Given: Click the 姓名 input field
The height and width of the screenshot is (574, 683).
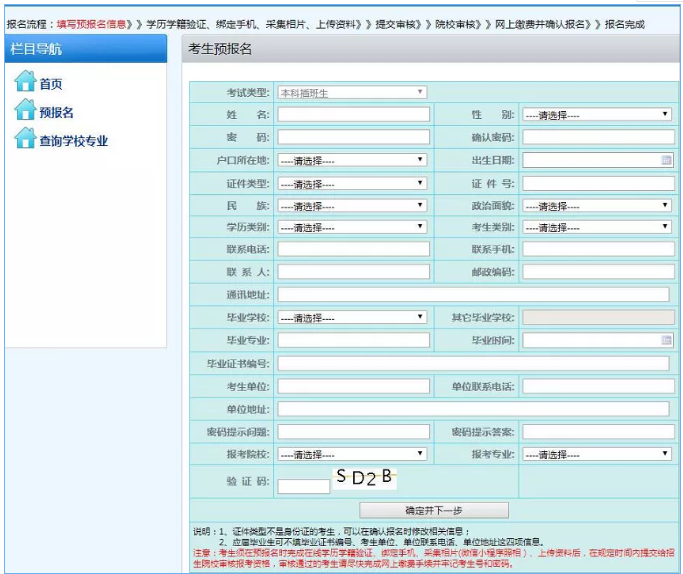Looking at the screenshot, I should [353, 115].
